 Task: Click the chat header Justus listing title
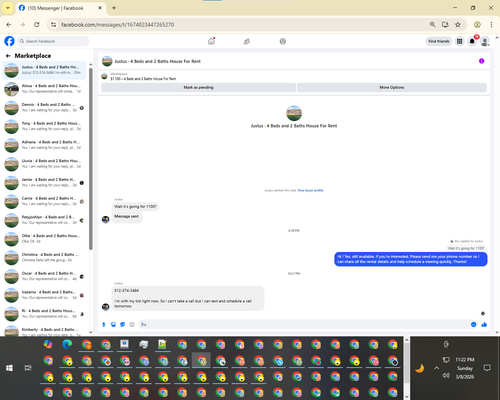coord(157,61)
